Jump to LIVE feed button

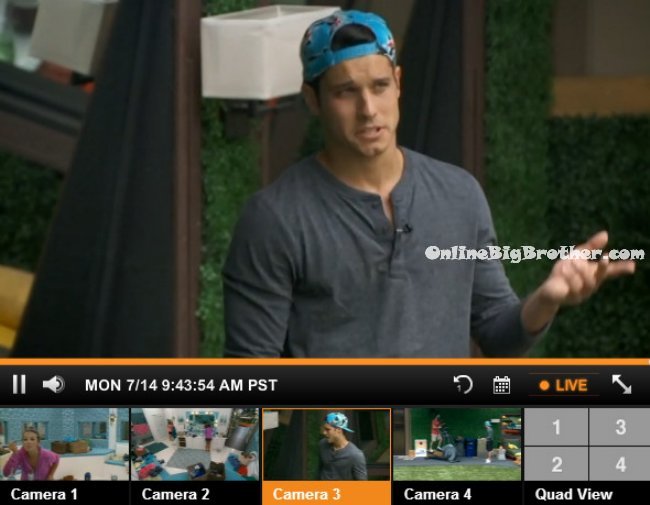click(563, 385)
